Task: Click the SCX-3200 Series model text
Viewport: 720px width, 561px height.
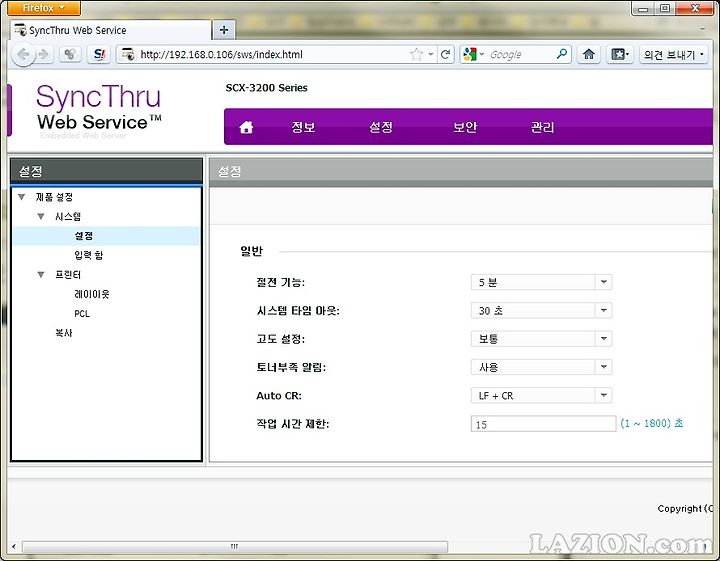Action: [x=266, y=88]
